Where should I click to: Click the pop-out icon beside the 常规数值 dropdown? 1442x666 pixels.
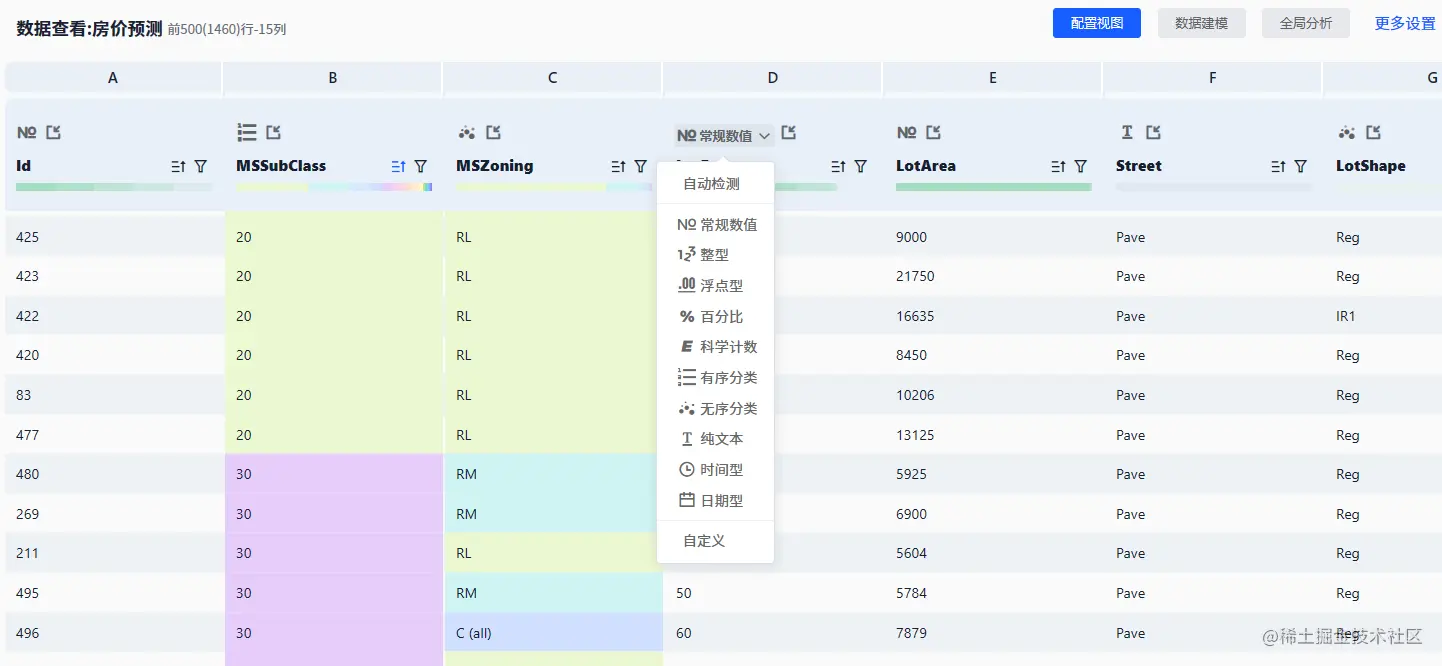(x=789, y=132)
